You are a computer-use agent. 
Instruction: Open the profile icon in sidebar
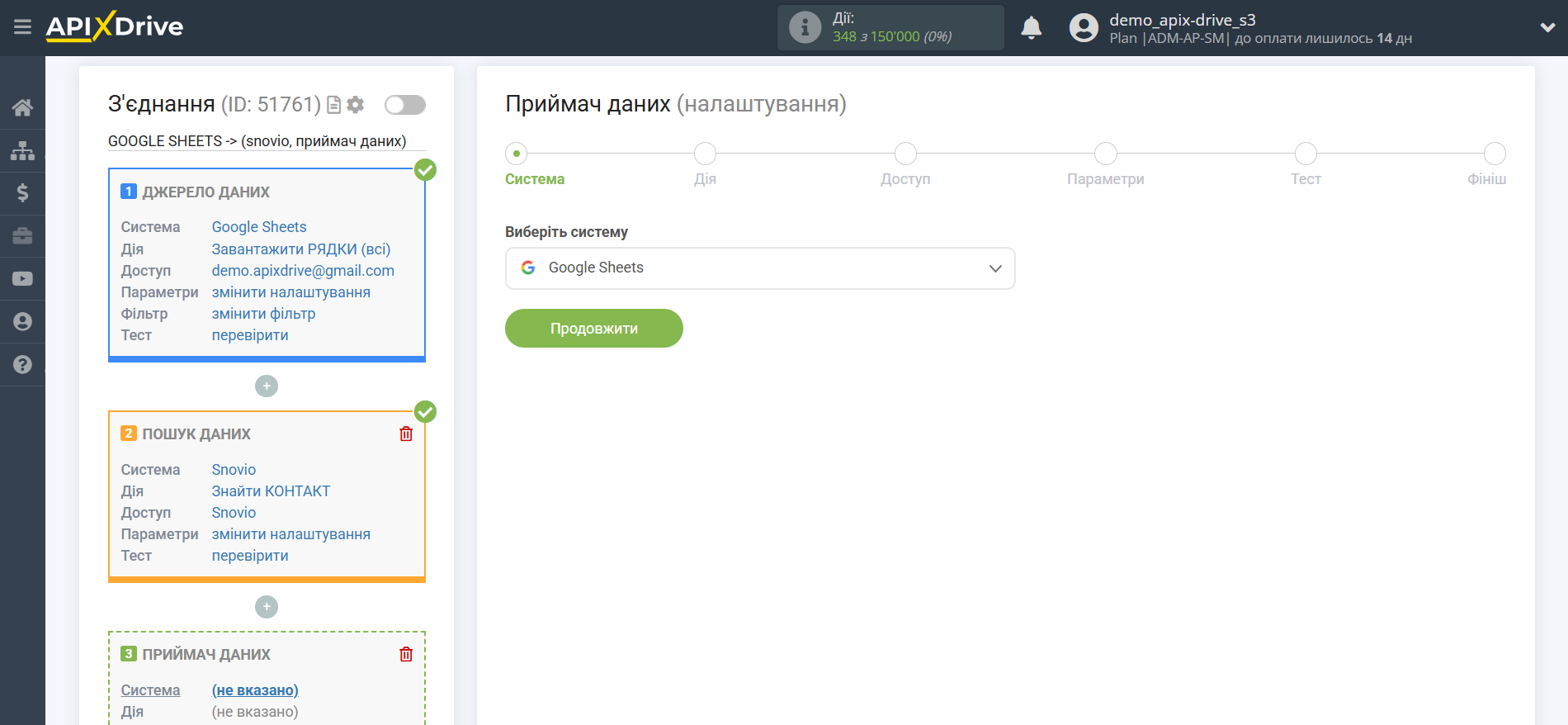22,322
